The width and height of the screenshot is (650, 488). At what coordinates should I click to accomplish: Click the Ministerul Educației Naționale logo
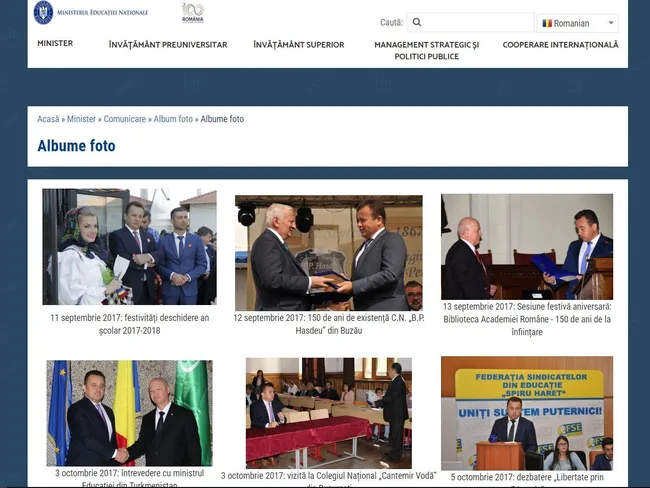tap(90, 12)
